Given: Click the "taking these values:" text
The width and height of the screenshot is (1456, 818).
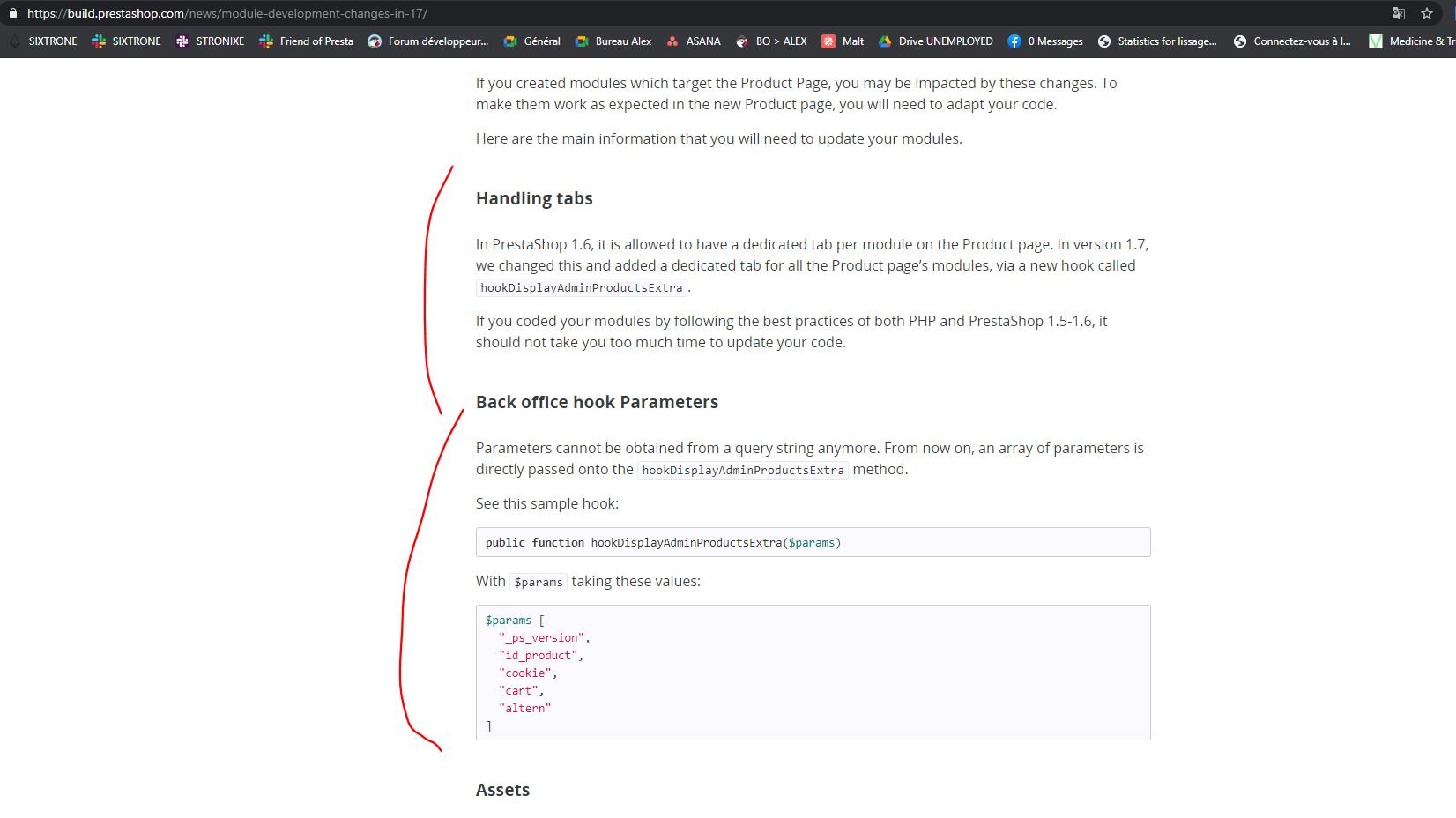Looking at the screenshot, I should click(636, 581).
